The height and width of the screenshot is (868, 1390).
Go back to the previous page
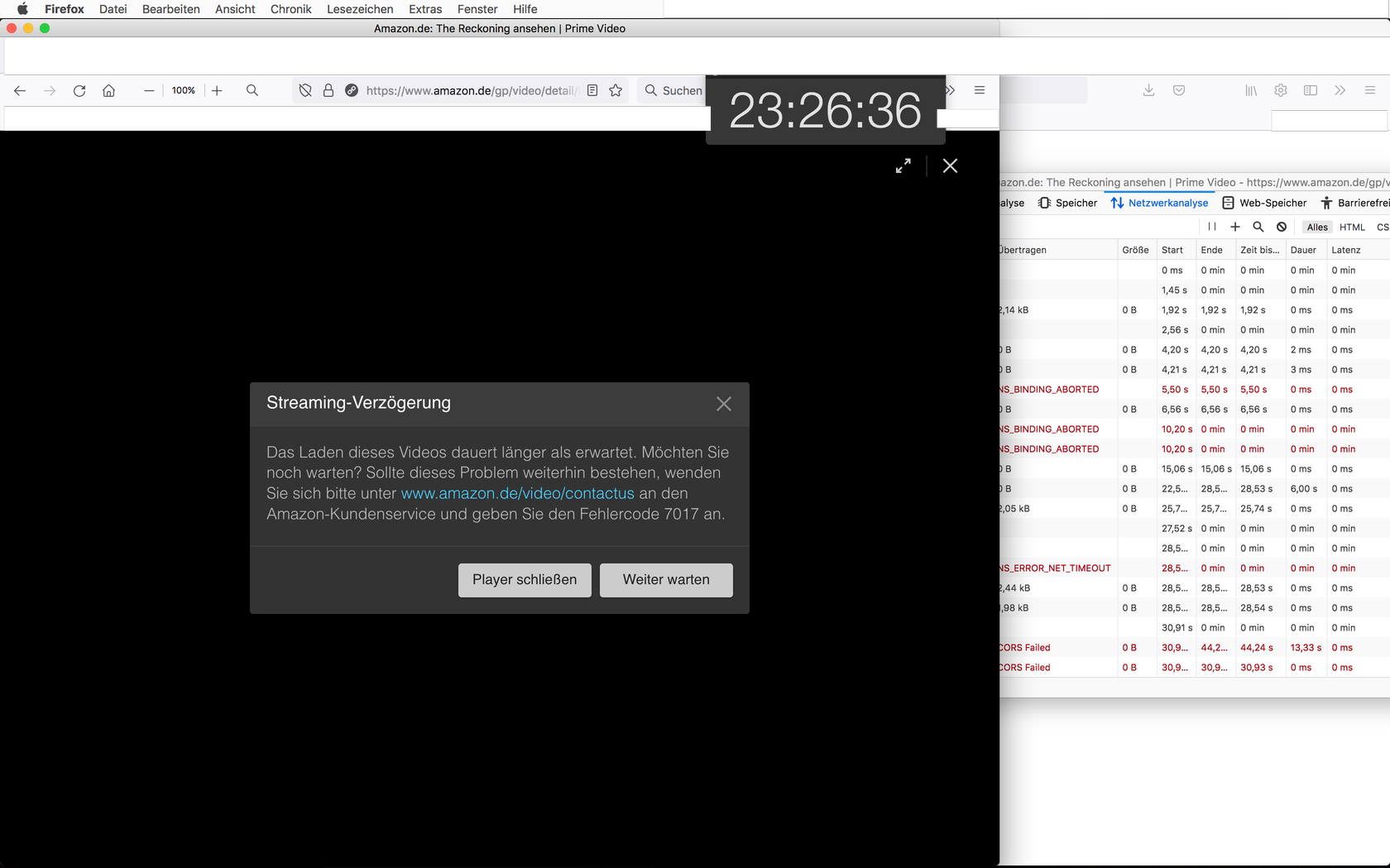point(20,91)
